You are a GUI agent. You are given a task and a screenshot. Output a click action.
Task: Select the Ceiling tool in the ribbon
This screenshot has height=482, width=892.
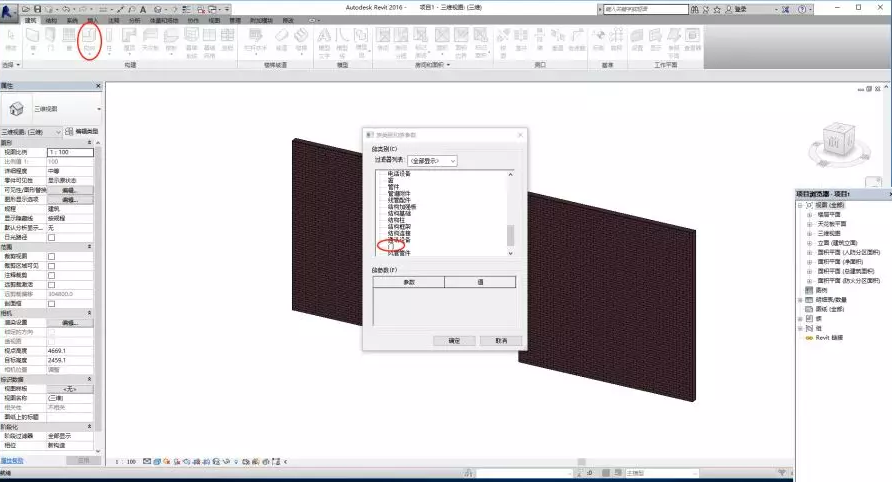150,40
